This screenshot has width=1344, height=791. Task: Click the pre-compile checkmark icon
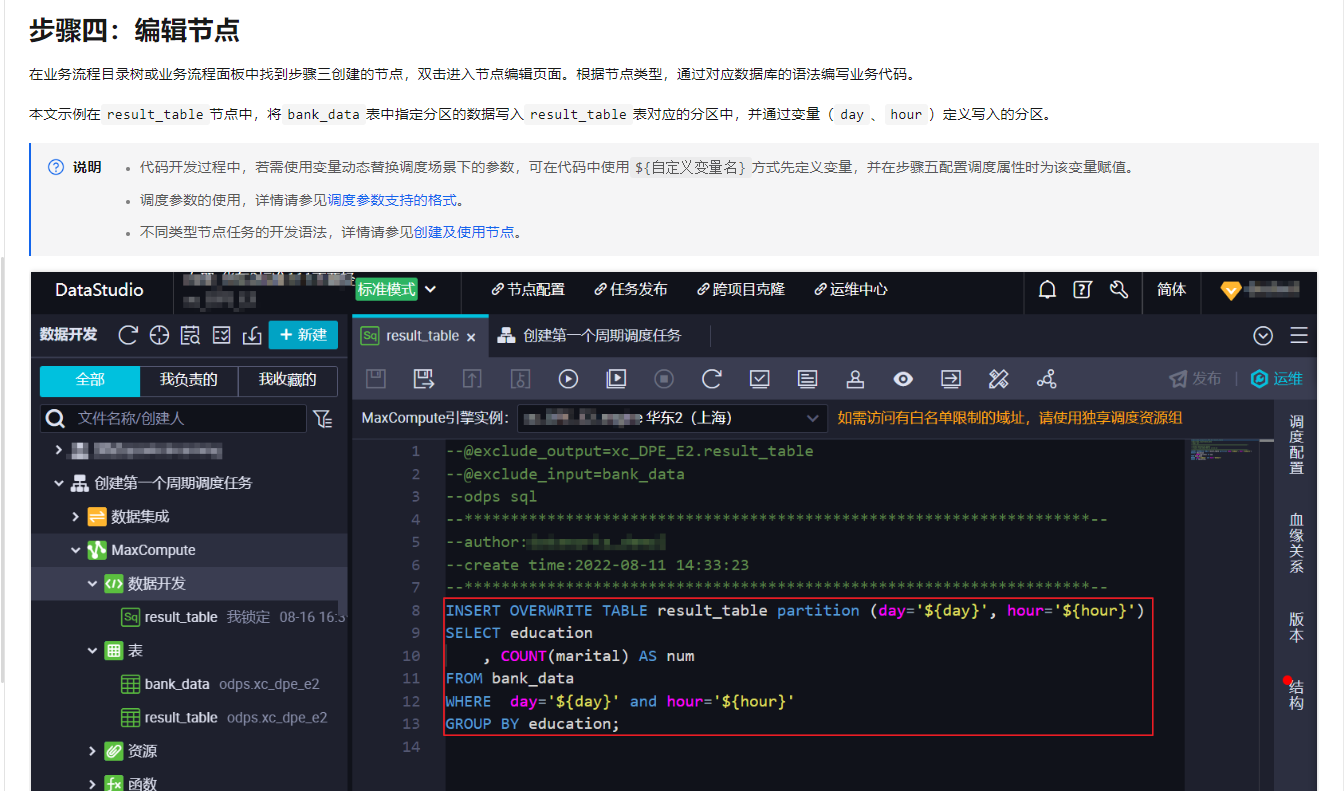[x=760, y=379]
